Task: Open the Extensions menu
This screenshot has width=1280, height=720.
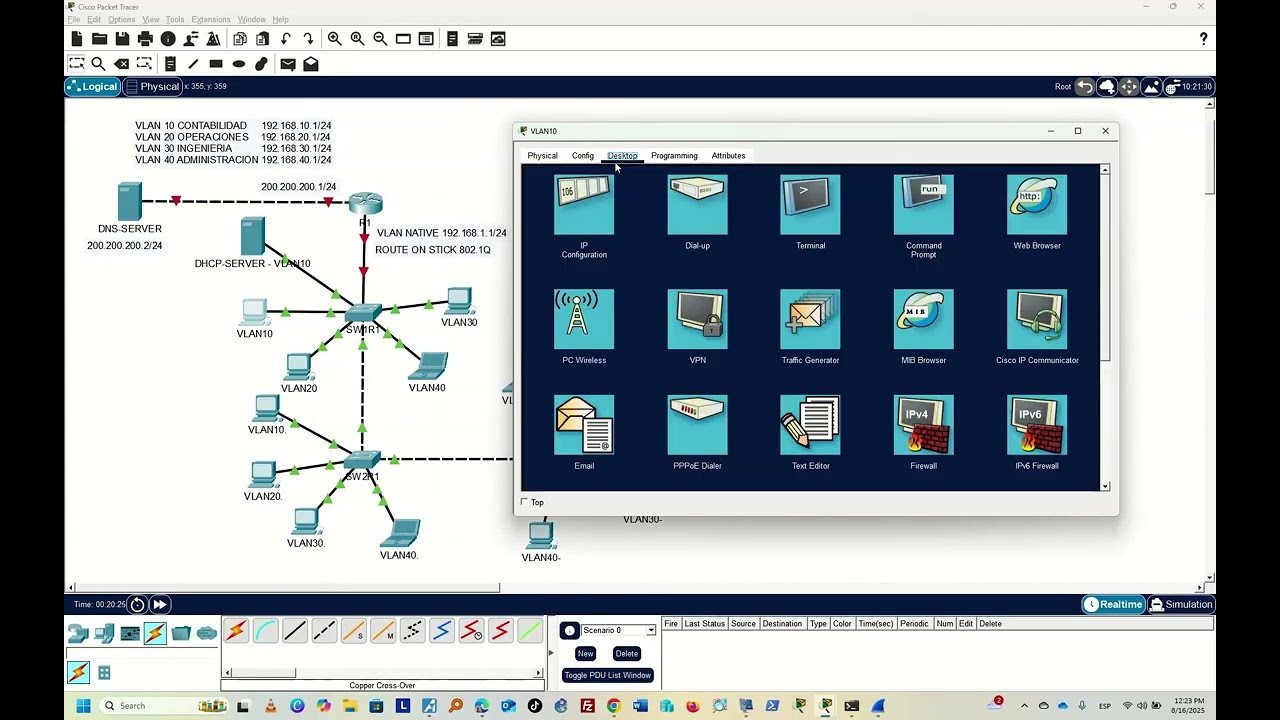Action: click(210, 20)
